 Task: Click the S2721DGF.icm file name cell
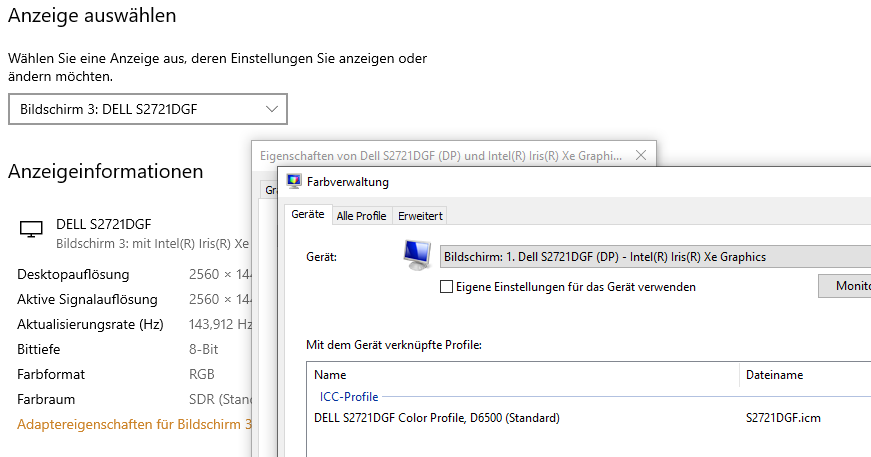(x=783, y=418)
